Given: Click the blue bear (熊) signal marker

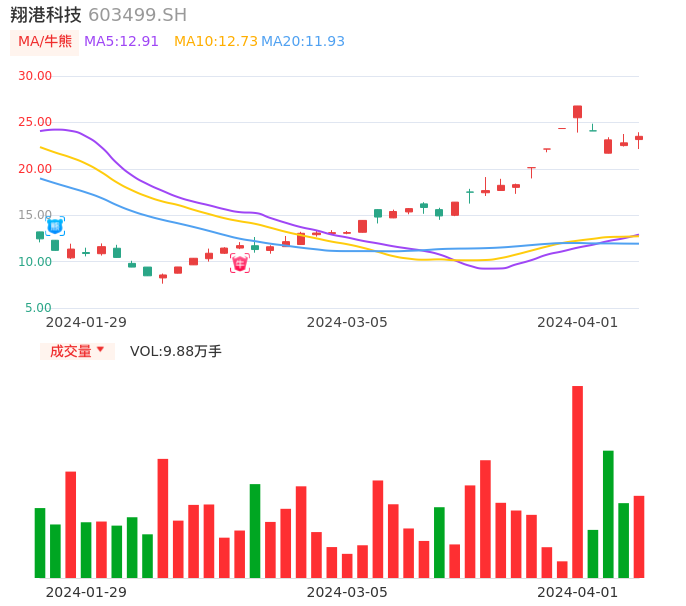Looking at the screenshot, I should click(x=55, y=226).
